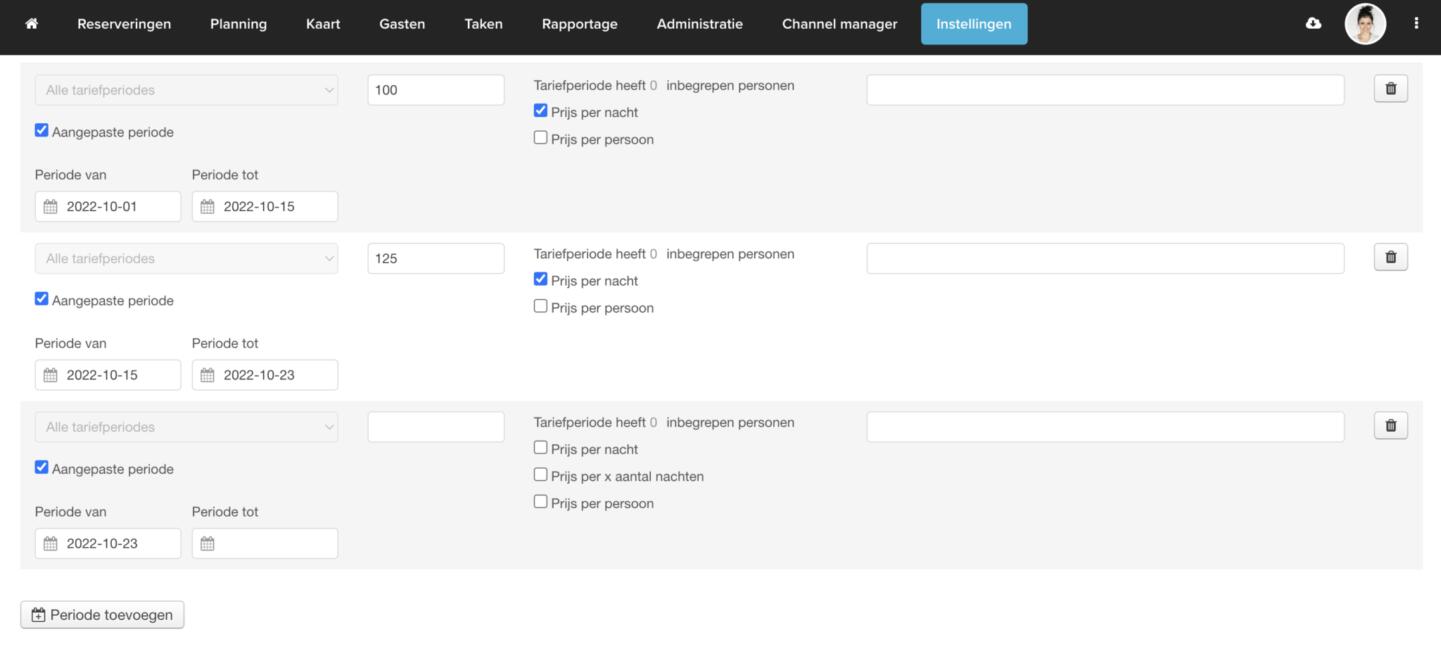Open the user profile avatar
1441x649 pixels.
point(1365,24)
